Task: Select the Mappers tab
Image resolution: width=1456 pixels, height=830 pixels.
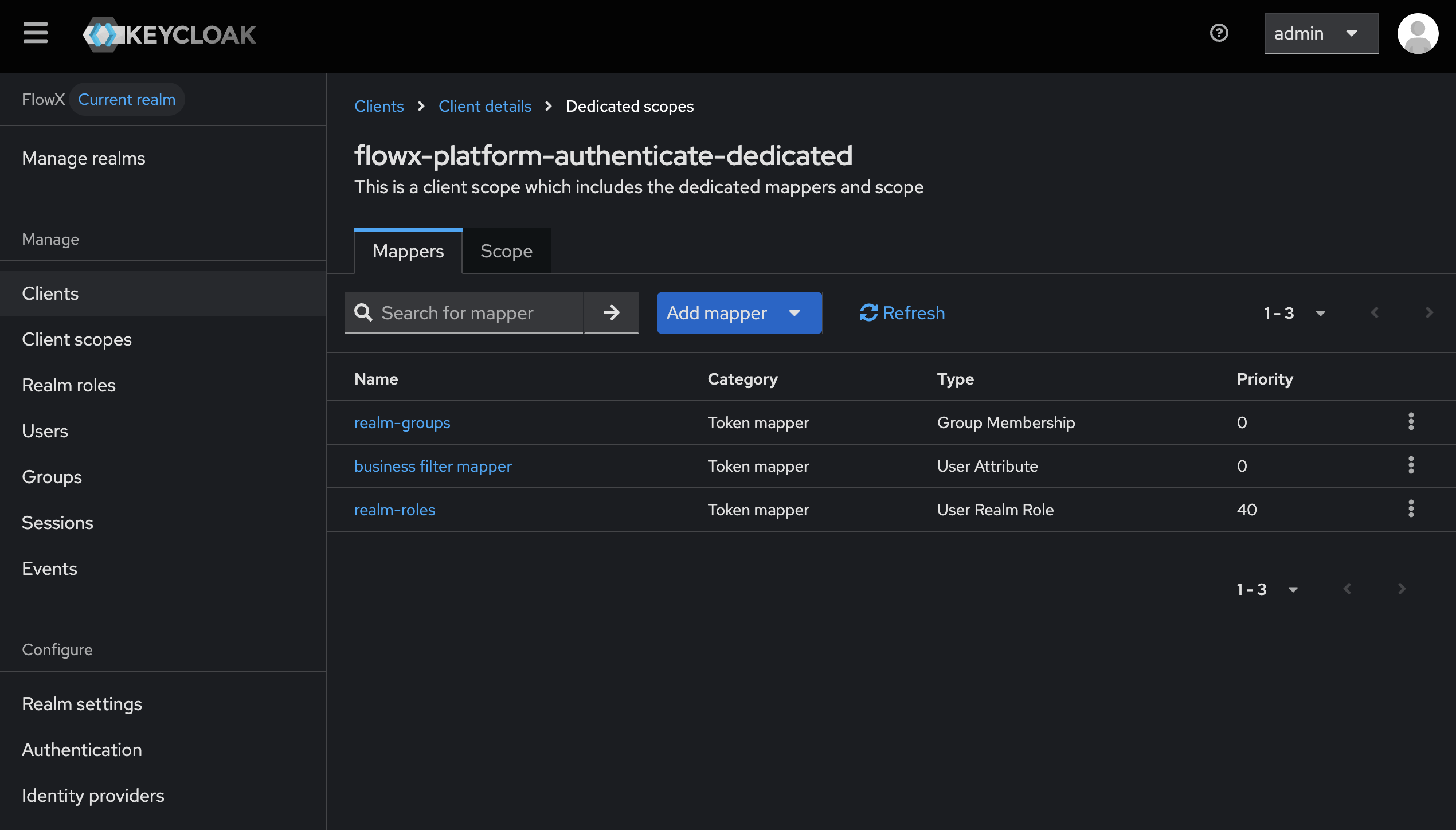Action: pyautogui.click(x=408, y=251)
